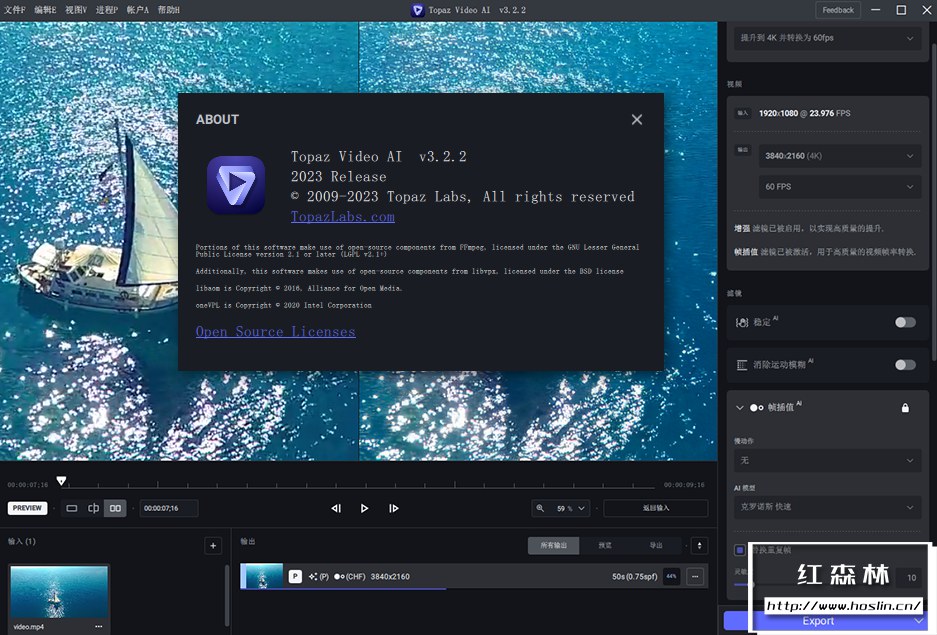Click the output sort arrows button

(x=699, y=545)
